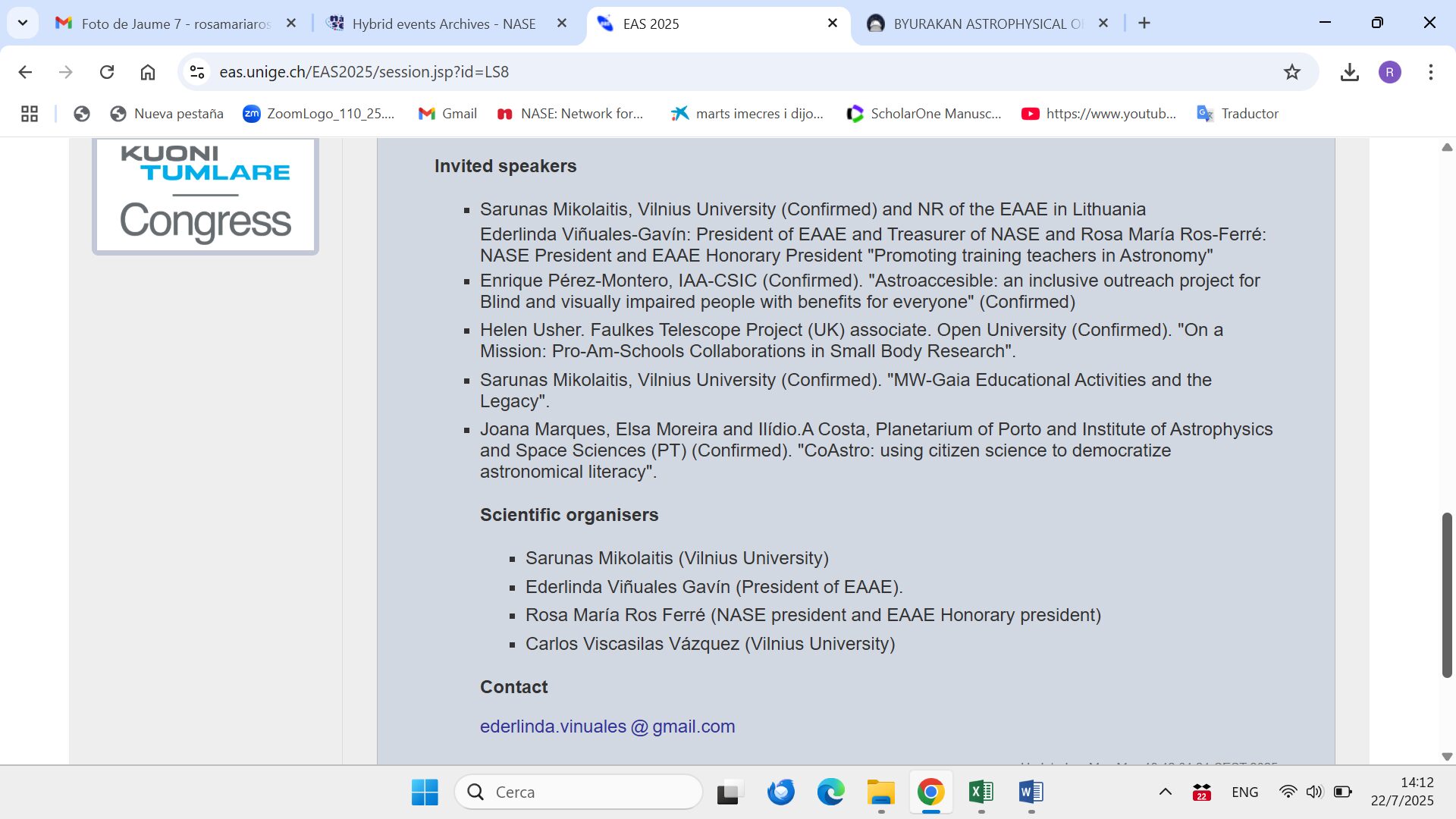Open Word from the taskbar

pos(1031,792)
